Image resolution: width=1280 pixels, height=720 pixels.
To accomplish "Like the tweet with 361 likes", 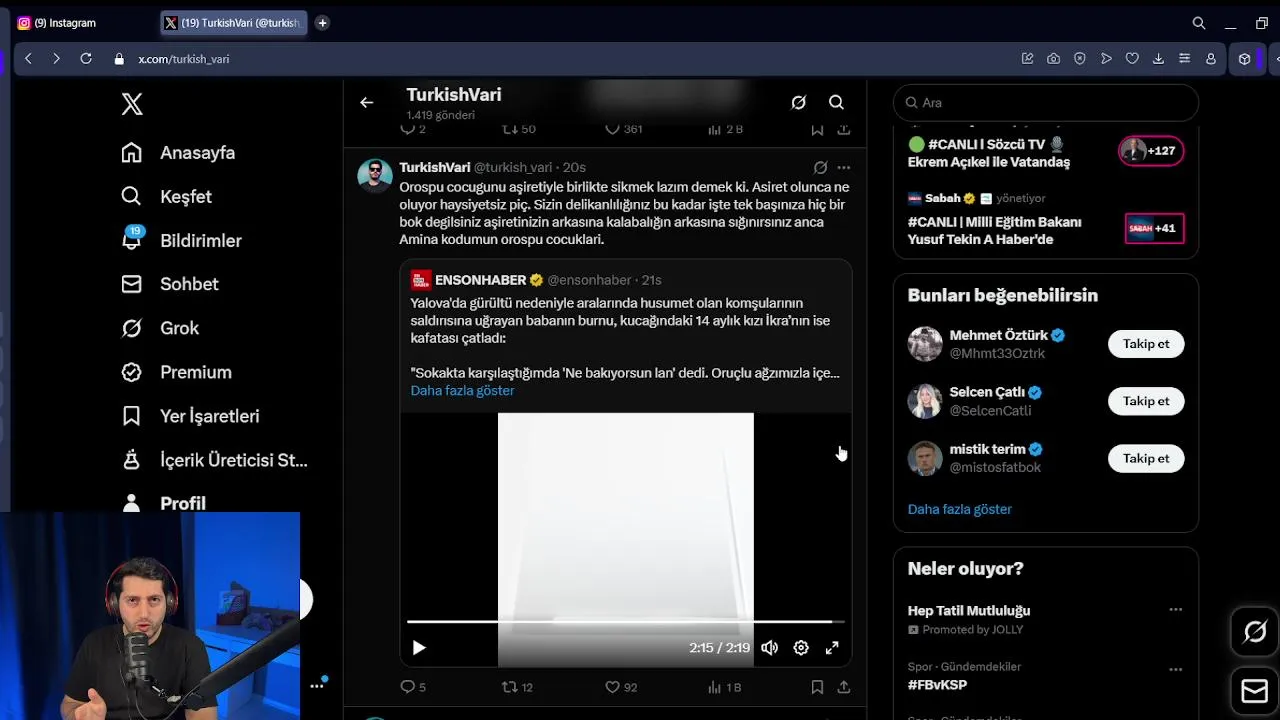I will (624, 129).
